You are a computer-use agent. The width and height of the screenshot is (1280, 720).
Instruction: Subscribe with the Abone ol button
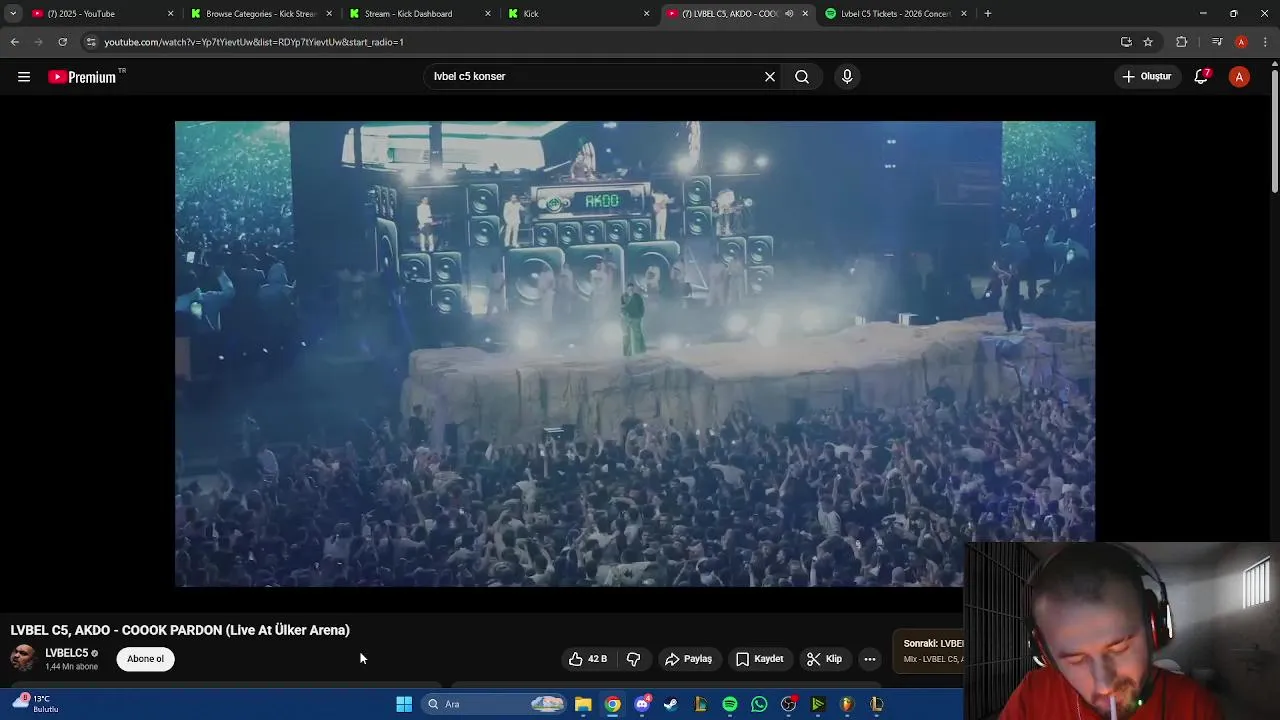click(x=146, y=659)
